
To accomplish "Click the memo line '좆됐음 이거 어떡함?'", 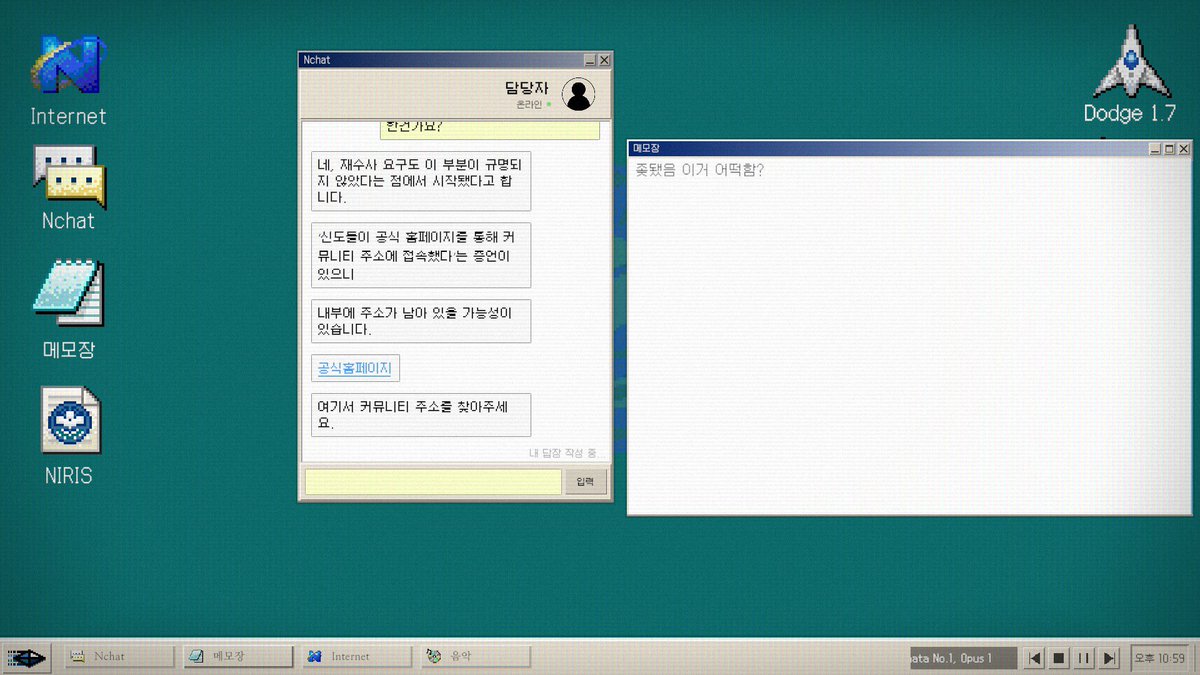I will coord(700,170).
